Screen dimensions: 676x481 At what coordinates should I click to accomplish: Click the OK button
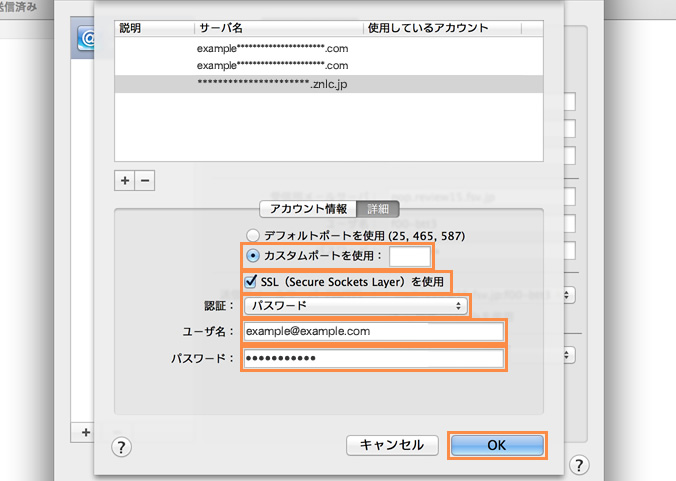(x=497, y=445)
